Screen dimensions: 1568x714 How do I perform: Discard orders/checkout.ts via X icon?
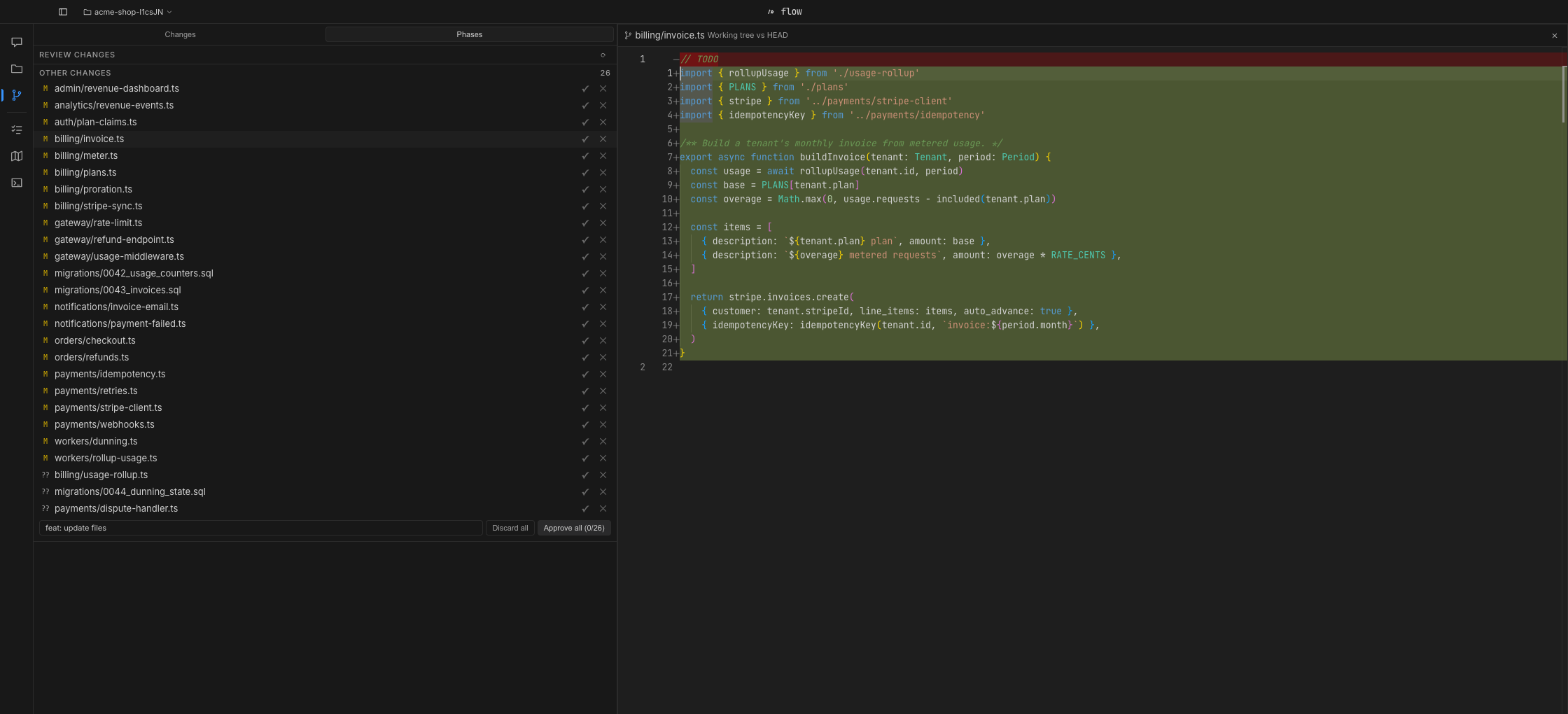[x=603, y=340]
